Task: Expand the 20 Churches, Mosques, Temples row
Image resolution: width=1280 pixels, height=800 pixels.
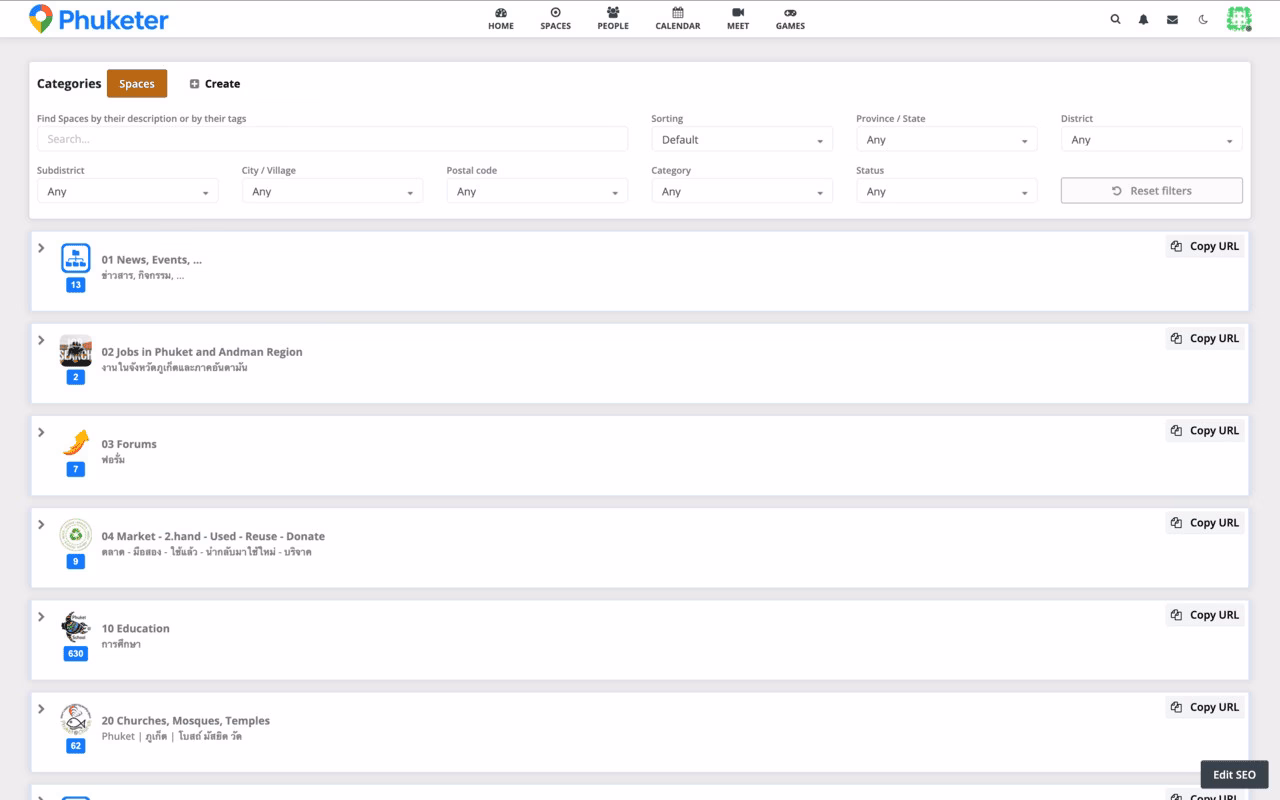Action: pos(41,708)
